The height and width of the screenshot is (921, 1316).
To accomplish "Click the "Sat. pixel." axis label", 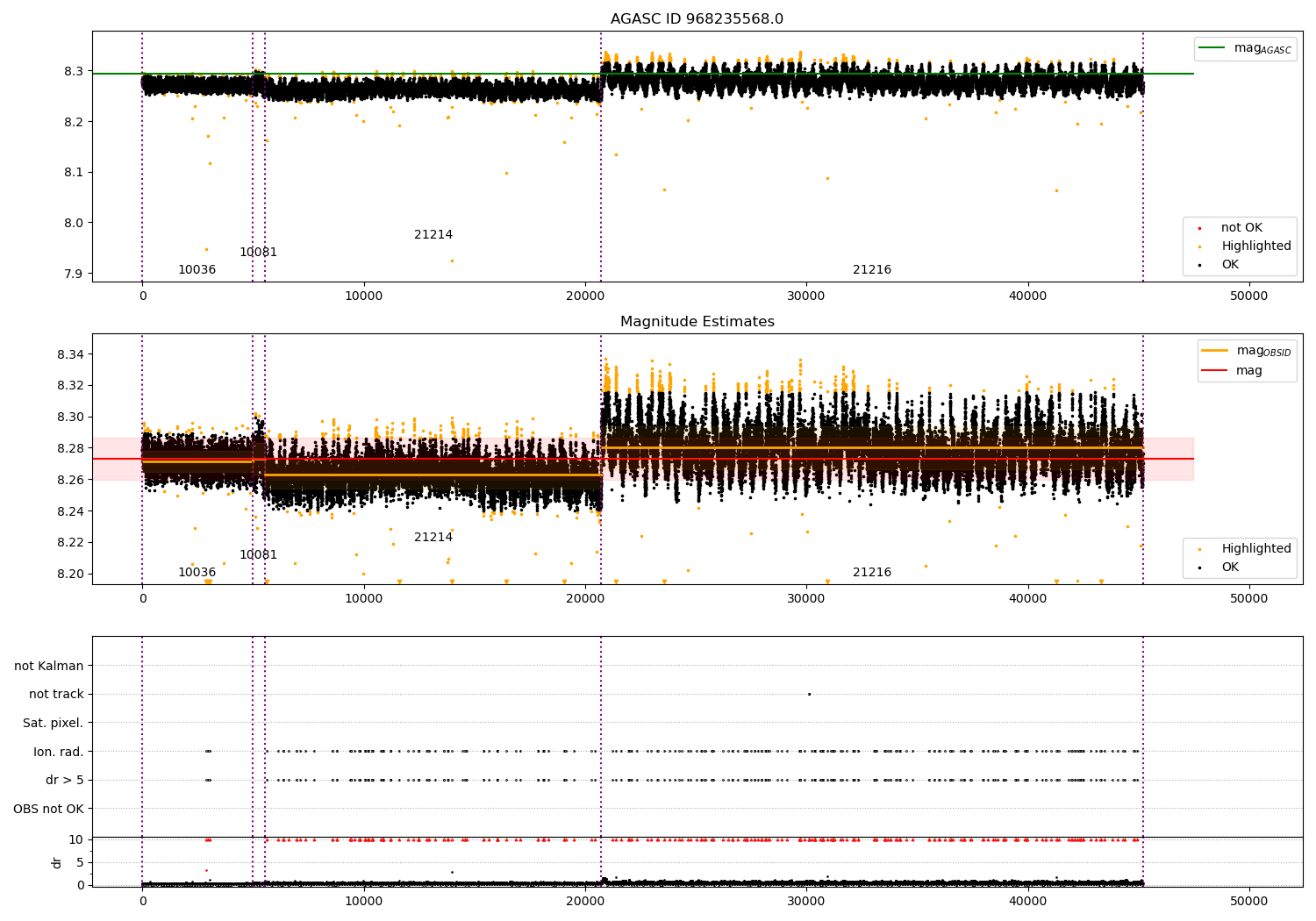I will click(54, 723).
